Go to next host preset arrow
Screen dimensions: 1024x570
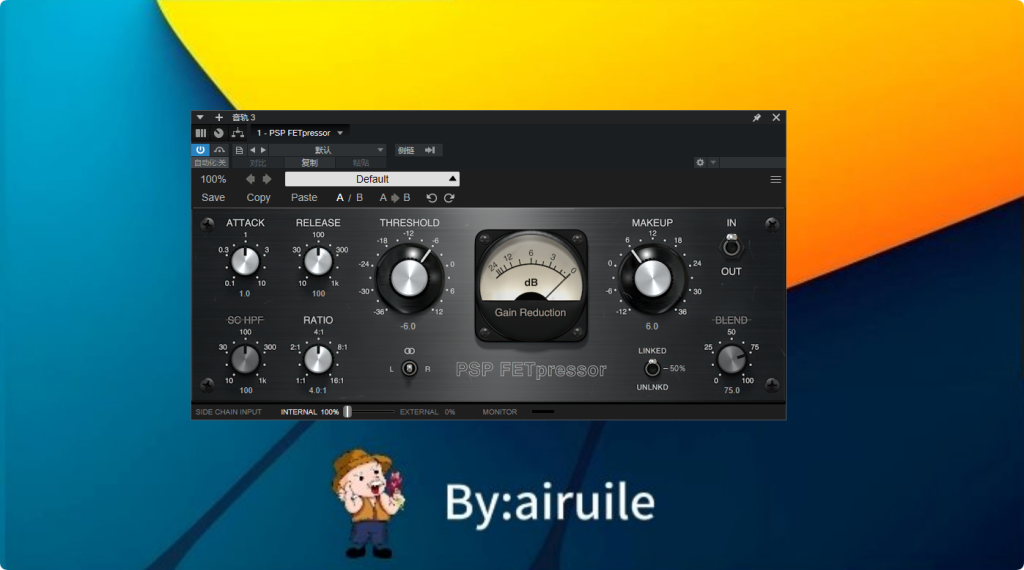click(x=263, y=150)
